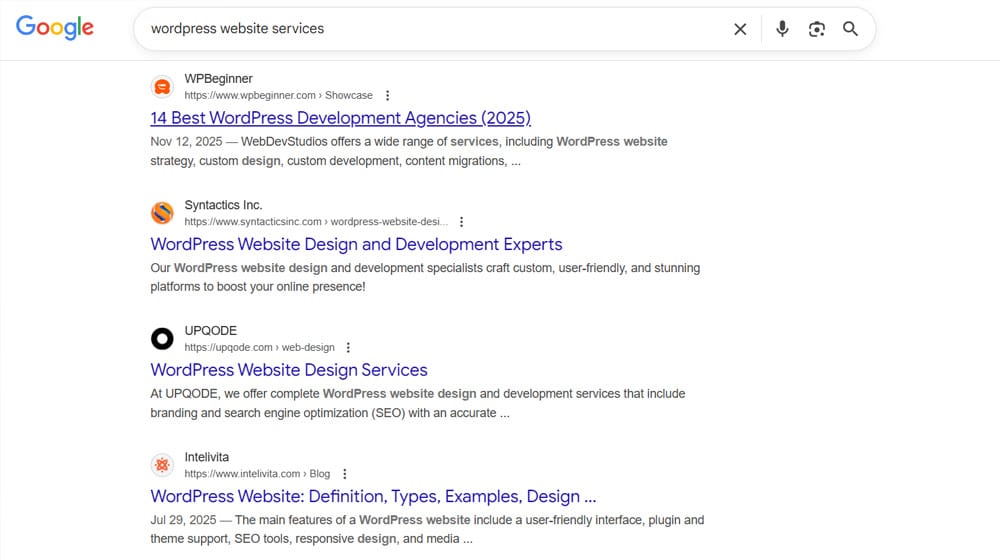Open 'WordPress Website Design Services' link
This screenshot has width=1000, height=560.
point(289,370)
